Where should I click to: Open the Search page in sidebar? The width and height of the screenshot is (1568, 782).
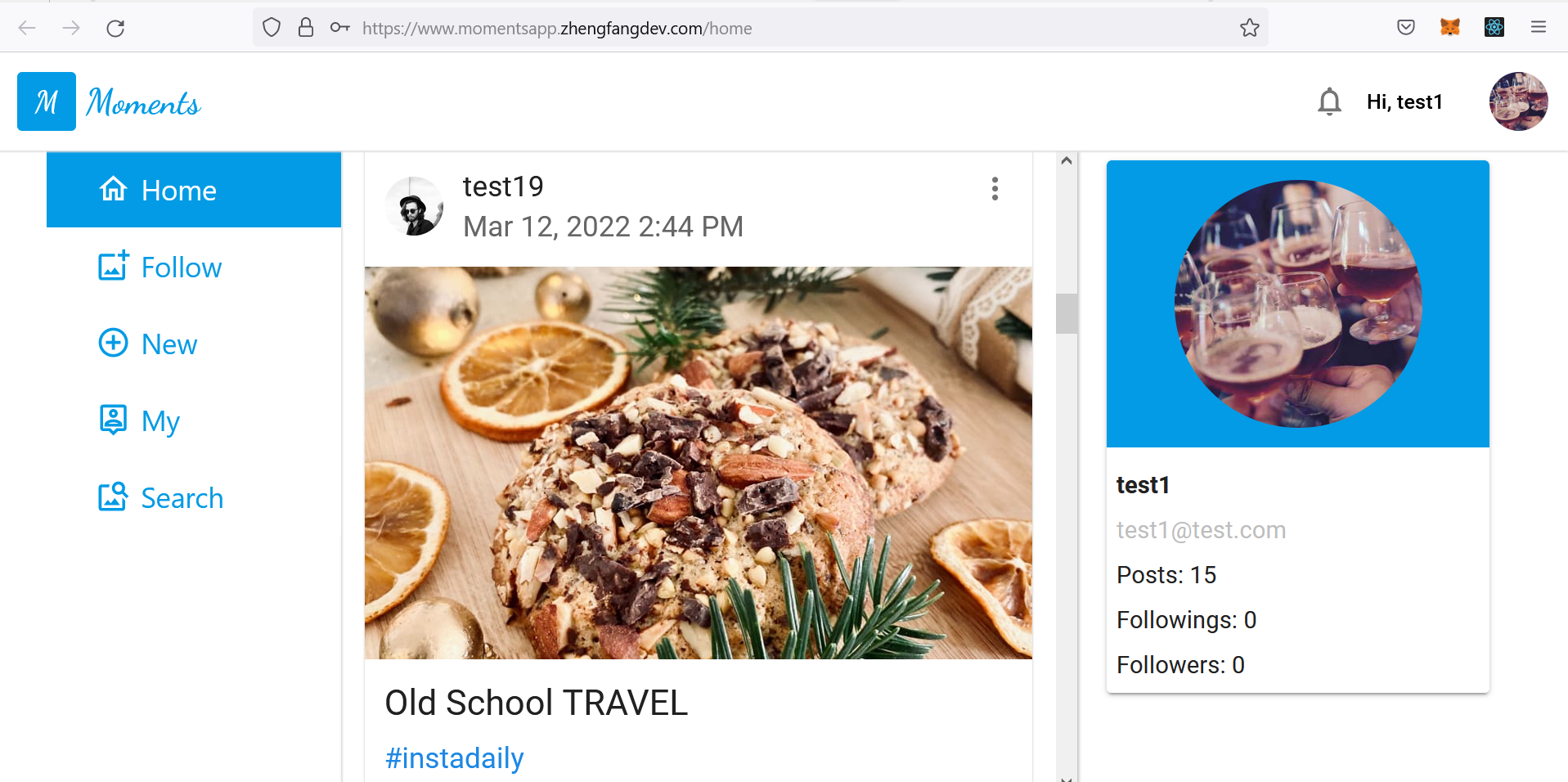pyautogui.click(x=182, y=498)
